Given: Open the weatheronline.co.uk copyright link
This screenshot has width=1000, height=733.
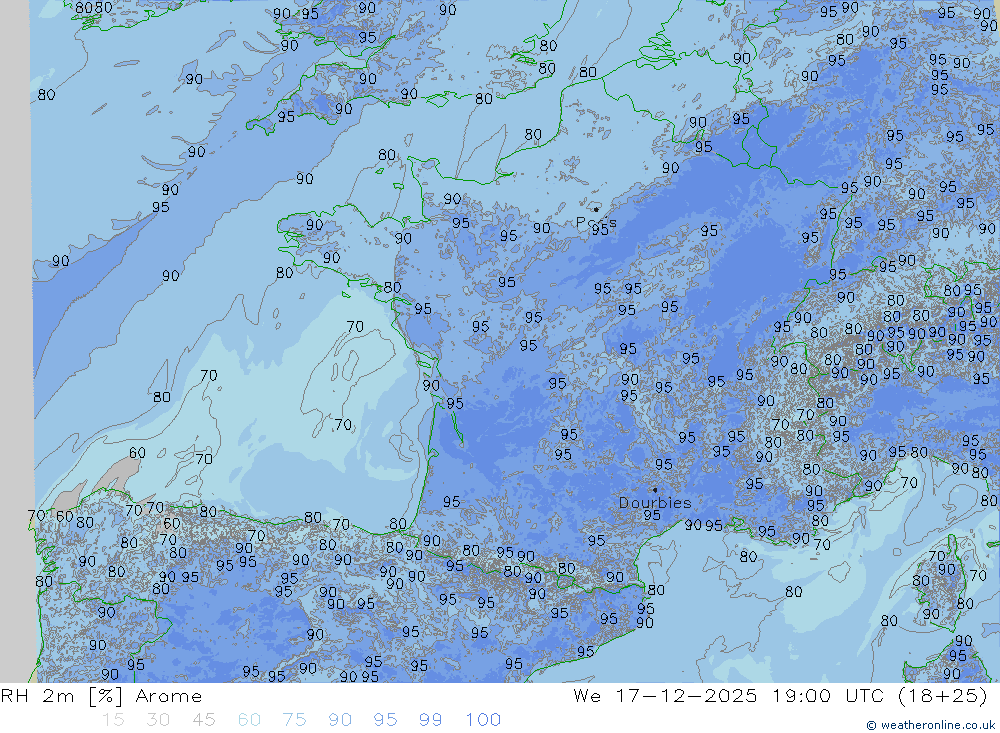Looking at the screenshot, I should 930,725.
